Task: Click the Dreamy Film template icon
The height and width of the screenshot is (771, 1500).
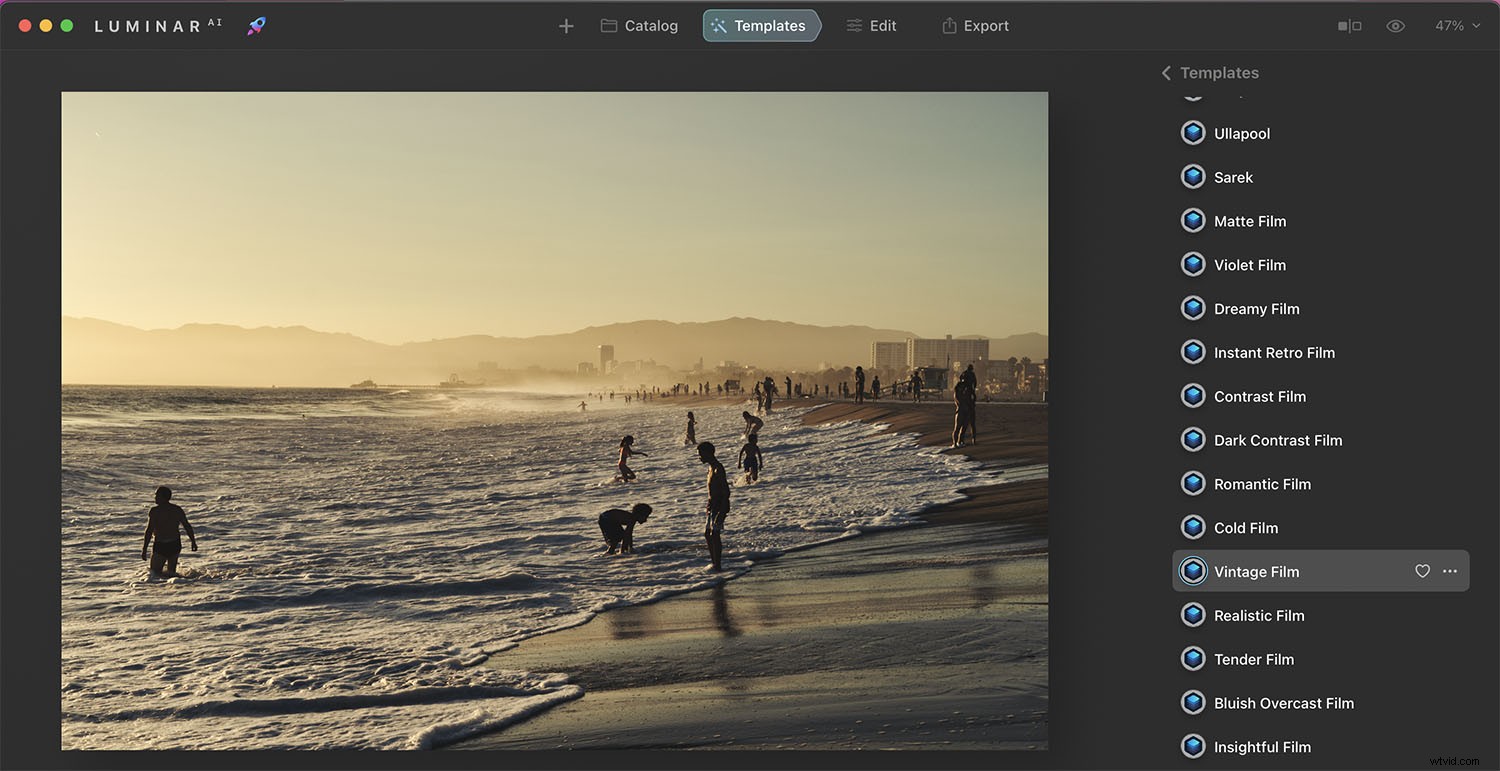Action: [1193, 308]
